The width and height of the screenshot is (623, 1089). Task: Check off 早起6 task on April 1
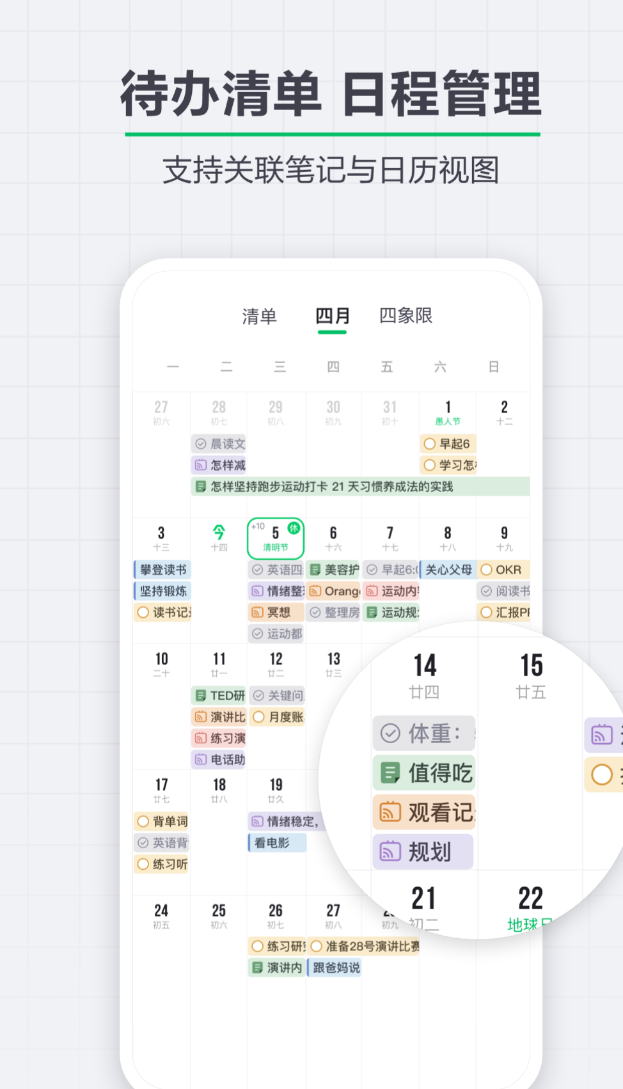pyautogui.click(x=430, y=444)
